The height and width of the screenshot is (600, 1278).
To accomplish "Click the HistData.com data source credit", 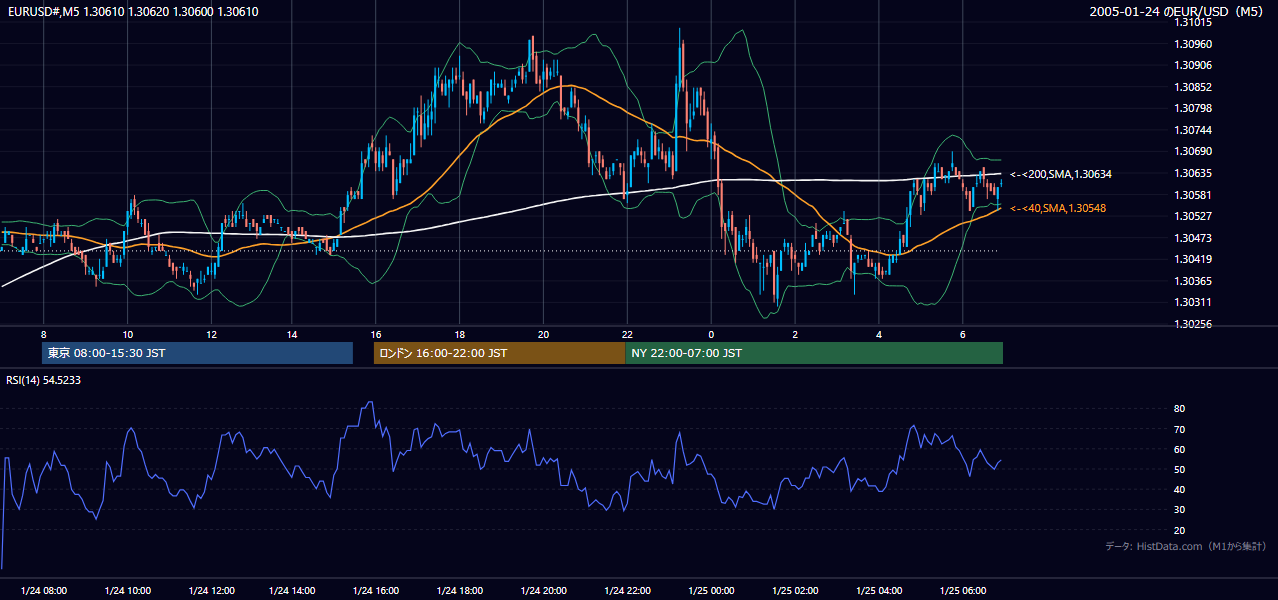I will coord(1186,546).
